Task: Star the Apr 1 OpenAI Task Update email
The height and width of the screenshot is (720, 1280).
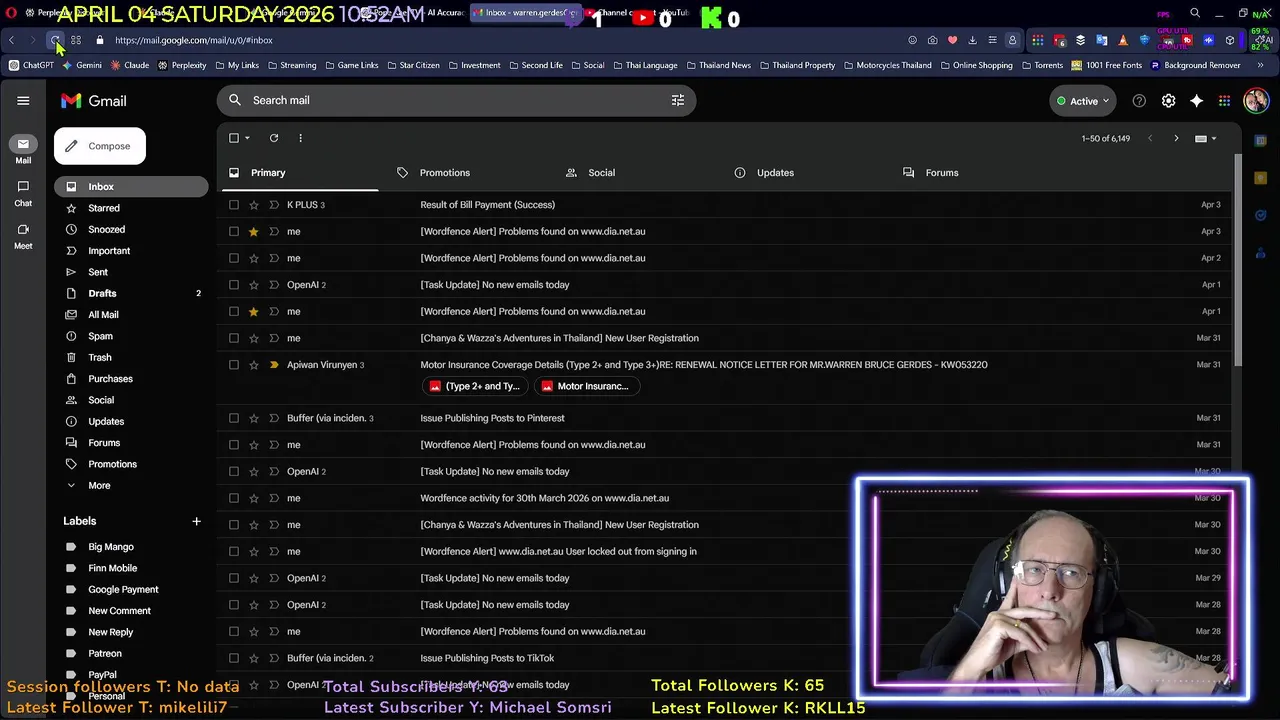Action: click(253, 285)
